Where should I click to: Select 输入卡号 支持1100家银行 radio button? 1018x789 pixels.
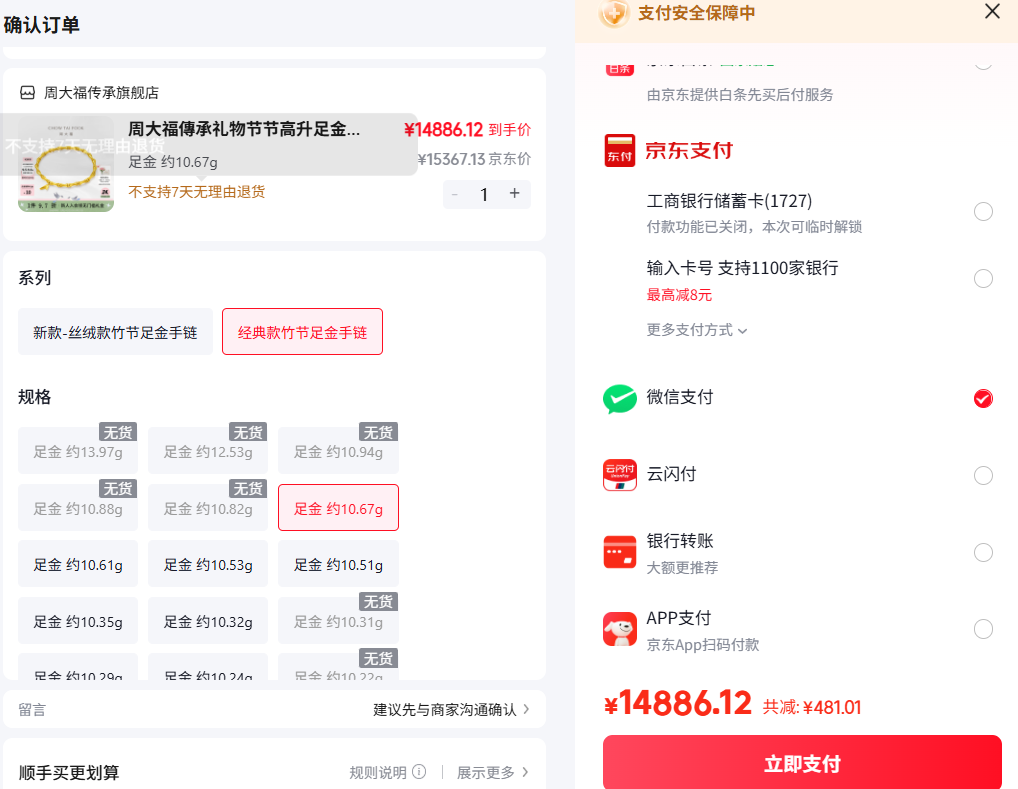[983, 278]
